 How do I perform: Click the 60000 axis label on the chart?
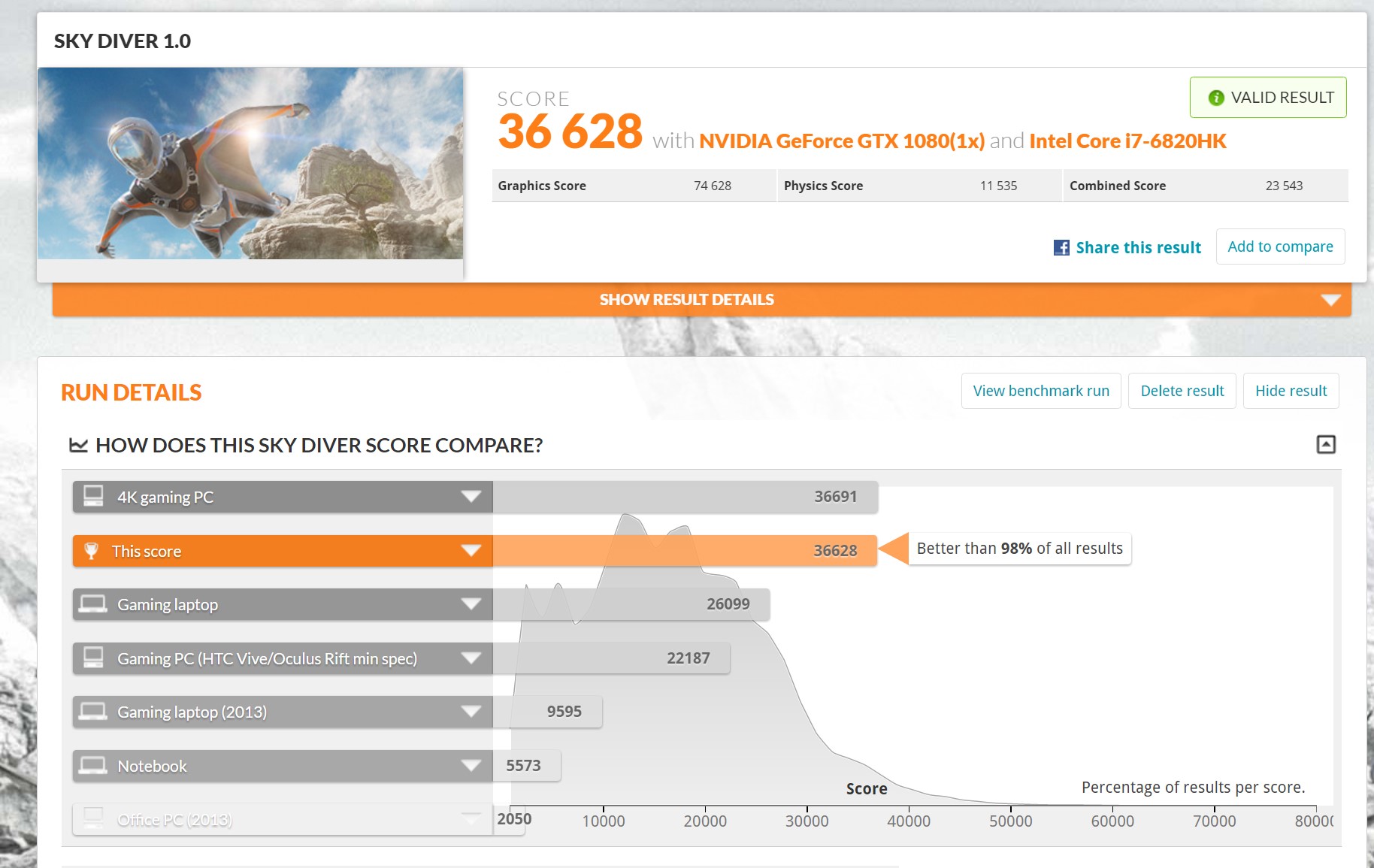[x=1112, y=821]
